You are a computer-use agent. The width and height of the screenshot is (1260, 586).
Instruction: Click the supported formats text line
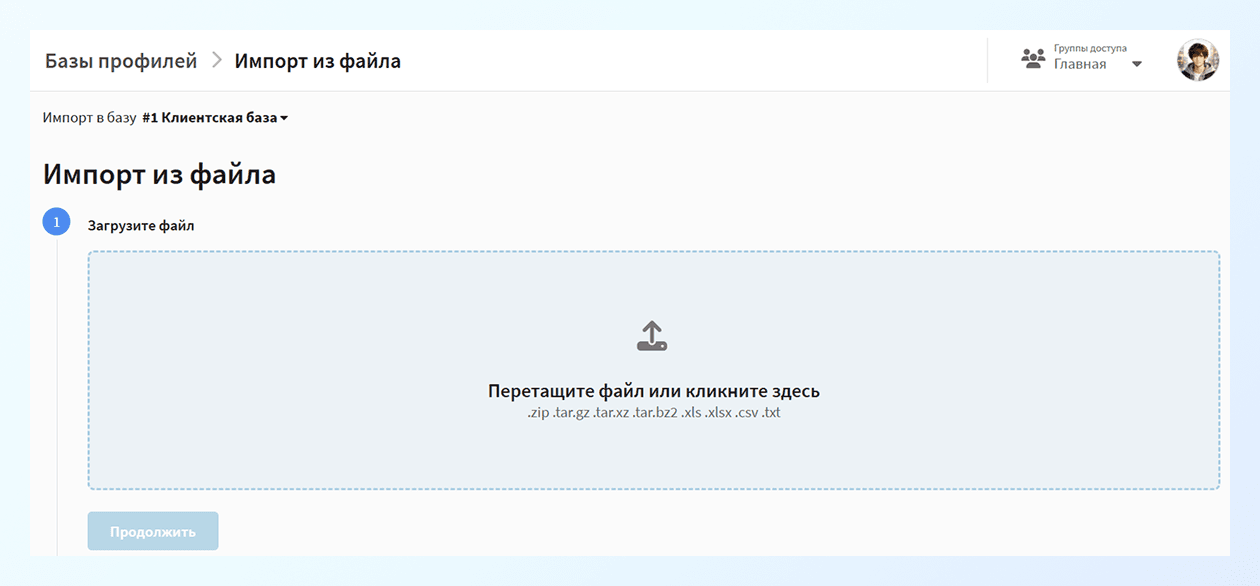pyautogui.click(x=652, y=411)
